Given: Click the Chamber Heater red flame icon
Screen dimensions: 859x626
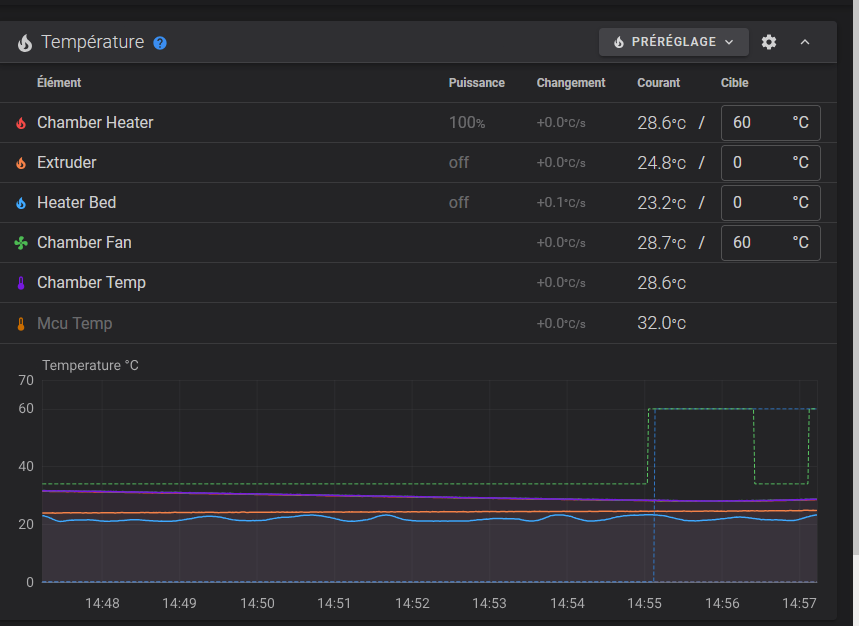Looking at the screenshot, I should coord(21,123).
